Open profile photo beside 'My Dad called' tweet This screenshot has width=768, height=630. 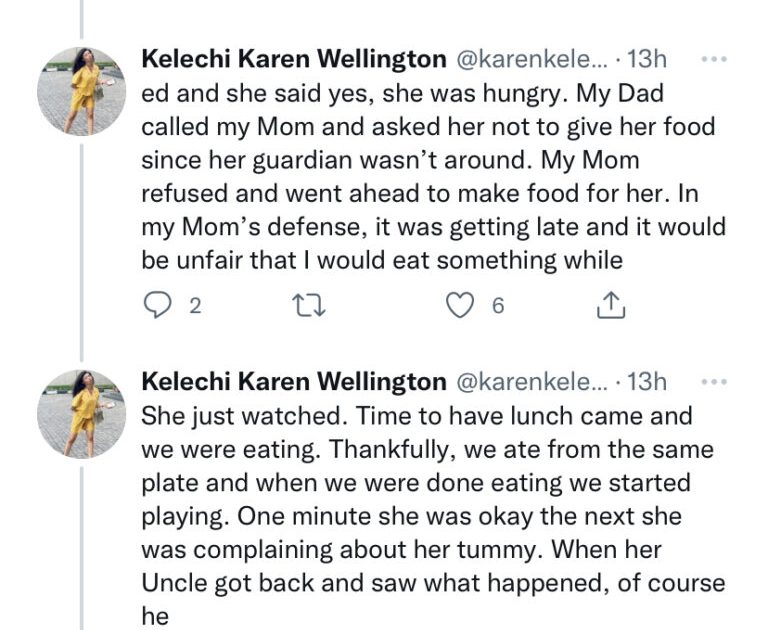tap(82, 91)
